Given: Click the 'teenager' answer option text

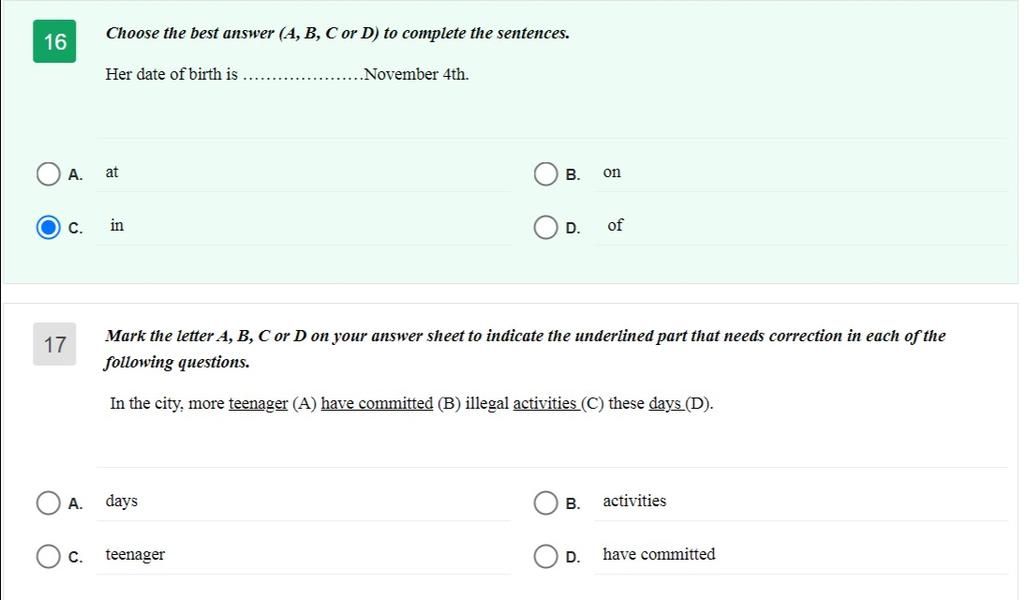Looking at the screenshot, I should 135,555.
